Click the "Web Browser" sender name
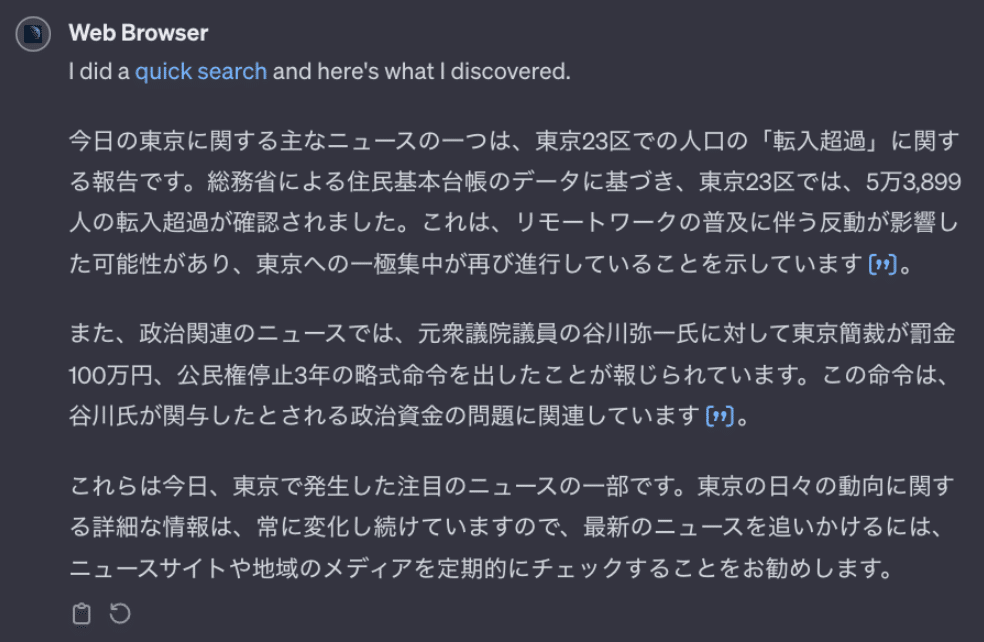The height and width of the screenshot is (642, 984). point(138,33)
